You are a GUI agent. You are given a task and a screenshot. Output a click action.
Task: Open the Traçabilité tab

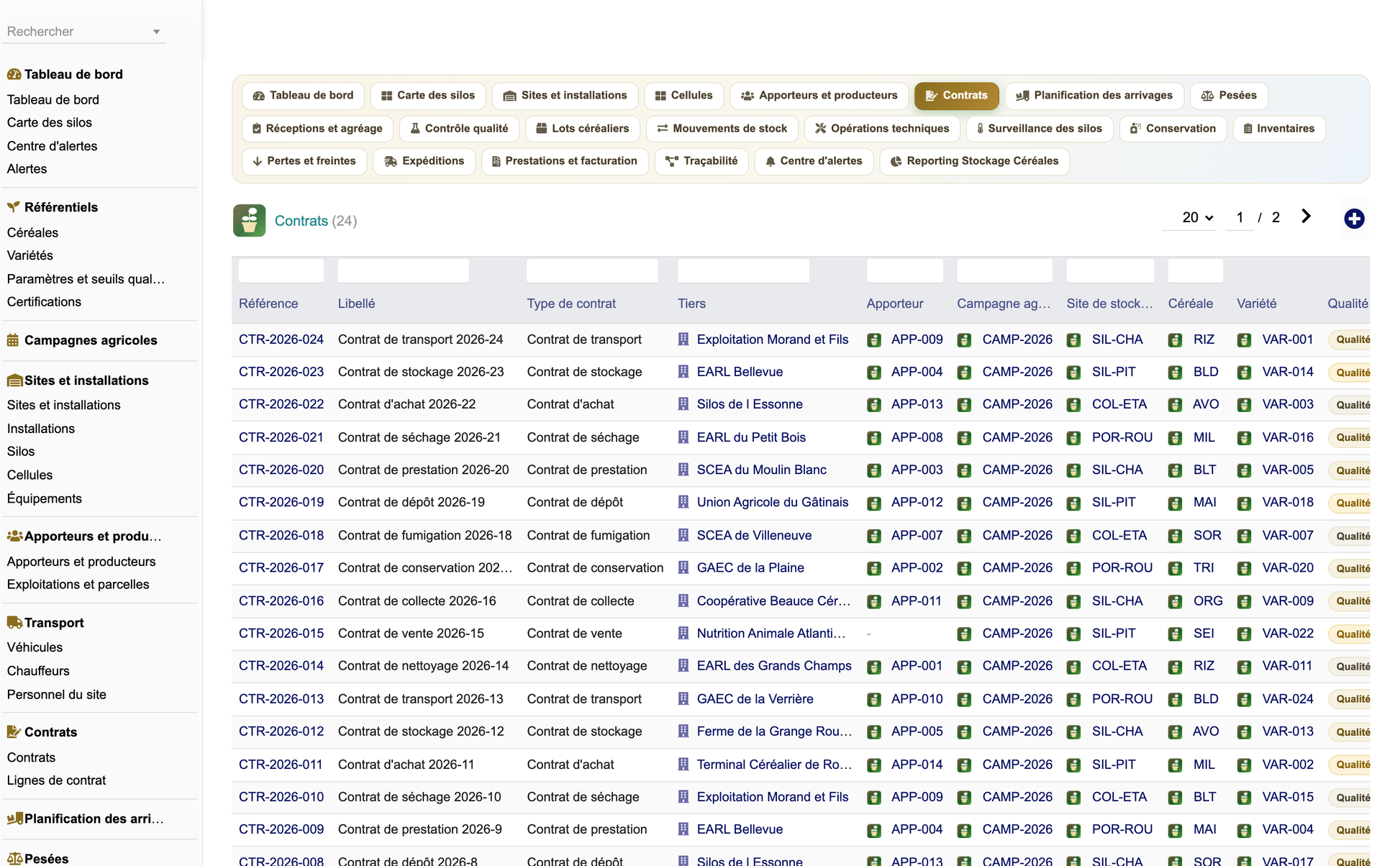(701, 161)
